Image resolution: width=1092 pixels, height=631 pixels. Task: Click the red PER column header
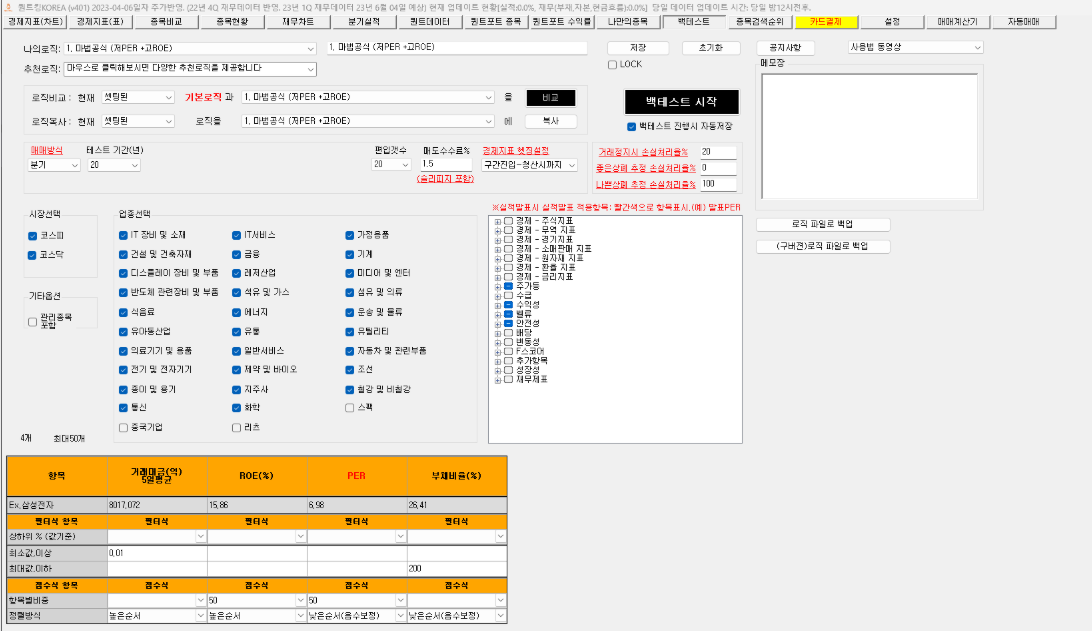(x=357, y=476)
